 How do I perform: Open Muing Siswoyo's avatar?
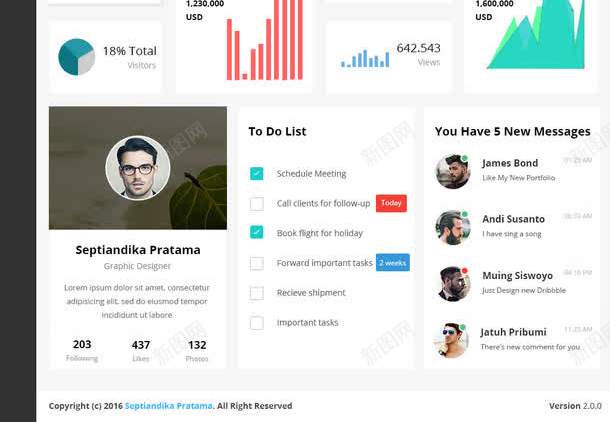pos(453,284)
